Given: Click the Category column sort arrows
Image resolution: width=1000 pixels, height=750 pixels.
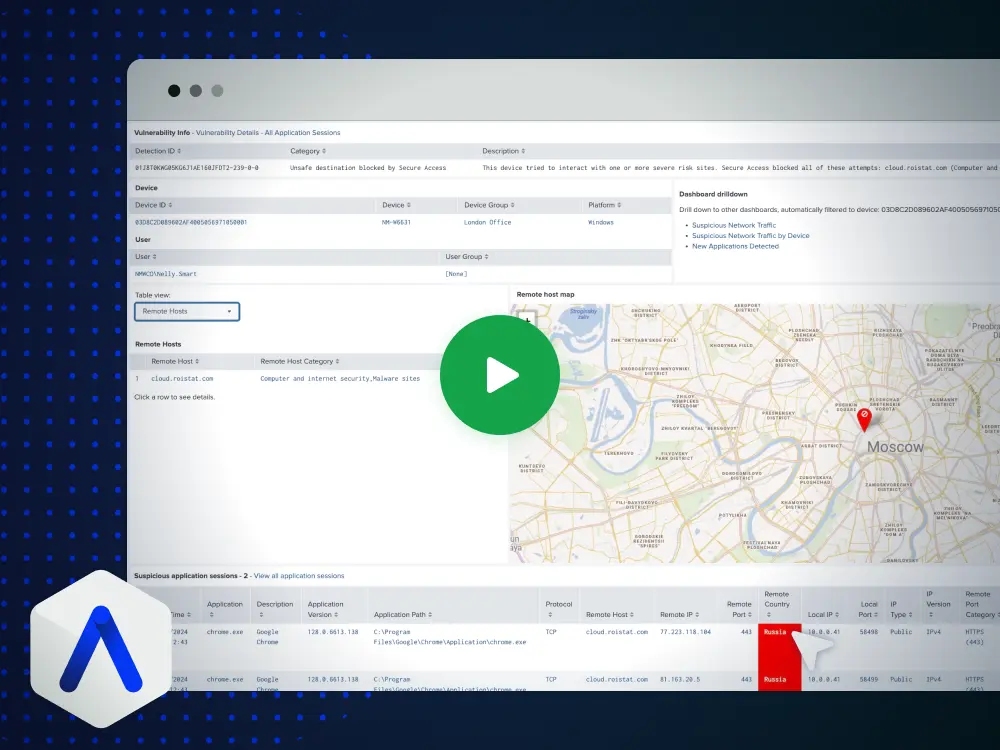Looking at the screenshot, I should point(324,151).
